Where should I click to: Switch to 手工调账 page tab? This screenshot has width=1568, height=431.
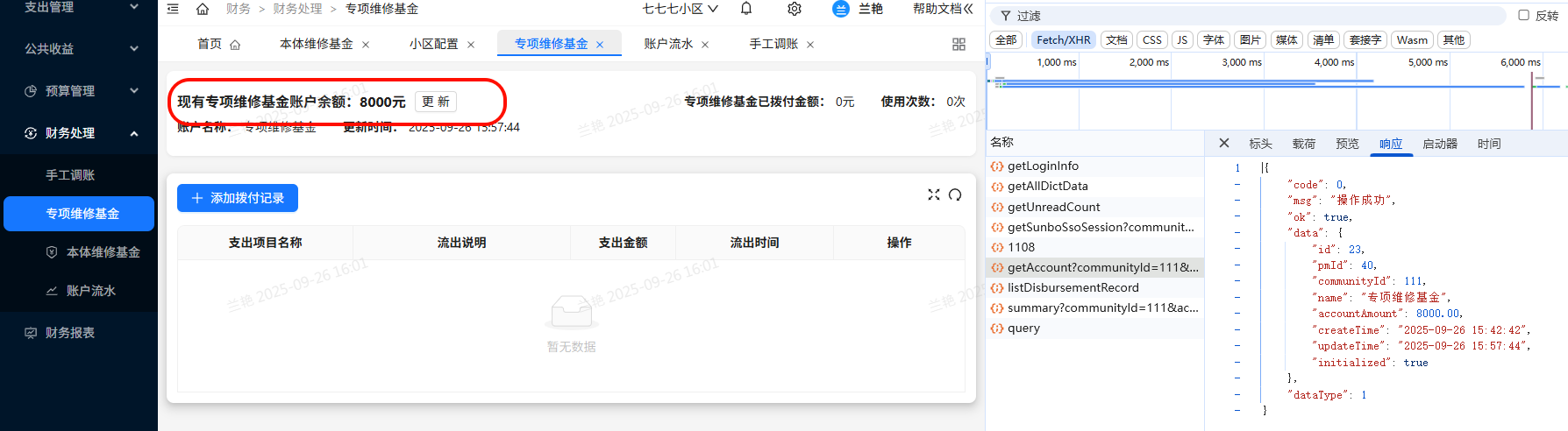coord(773,44)
